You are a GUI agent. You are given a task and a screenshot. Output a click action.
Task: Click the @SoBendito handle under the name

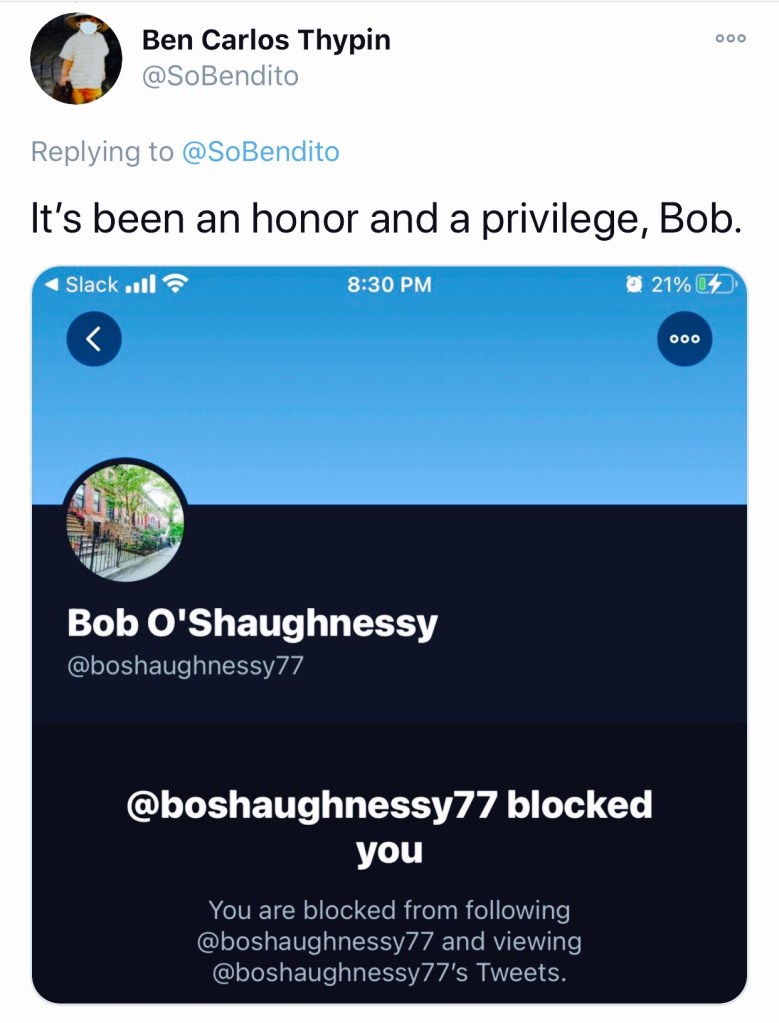click(x=220, y=76)
